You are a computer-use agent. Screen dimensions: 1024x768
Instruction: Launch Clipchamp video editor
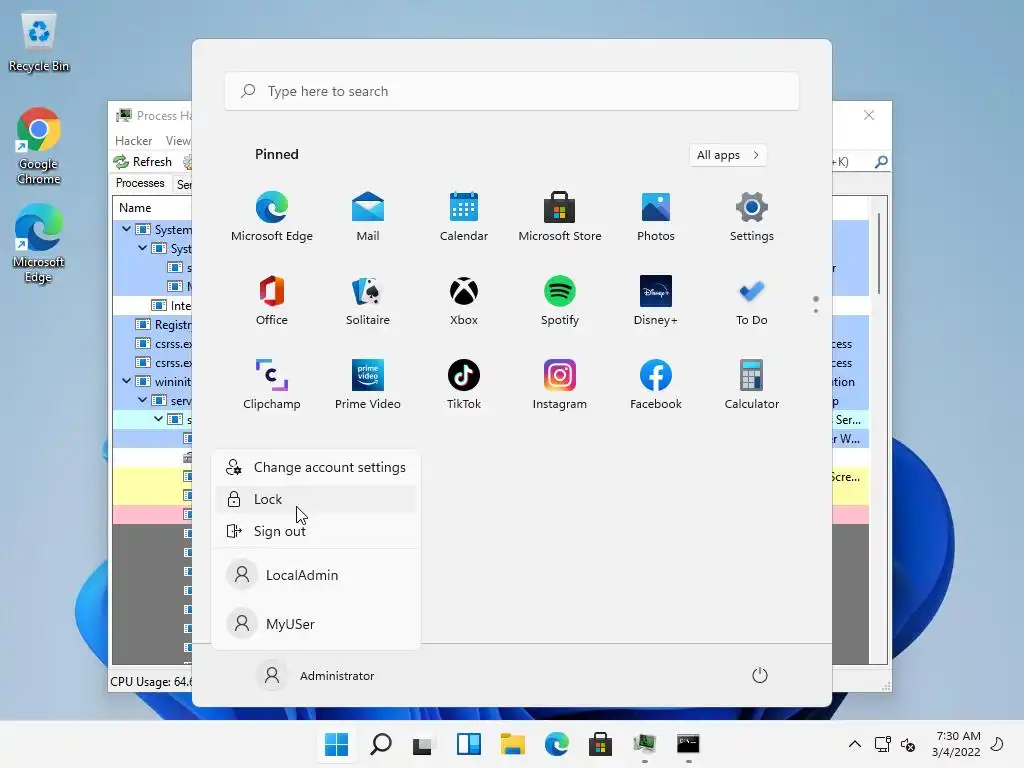(272, 384)
